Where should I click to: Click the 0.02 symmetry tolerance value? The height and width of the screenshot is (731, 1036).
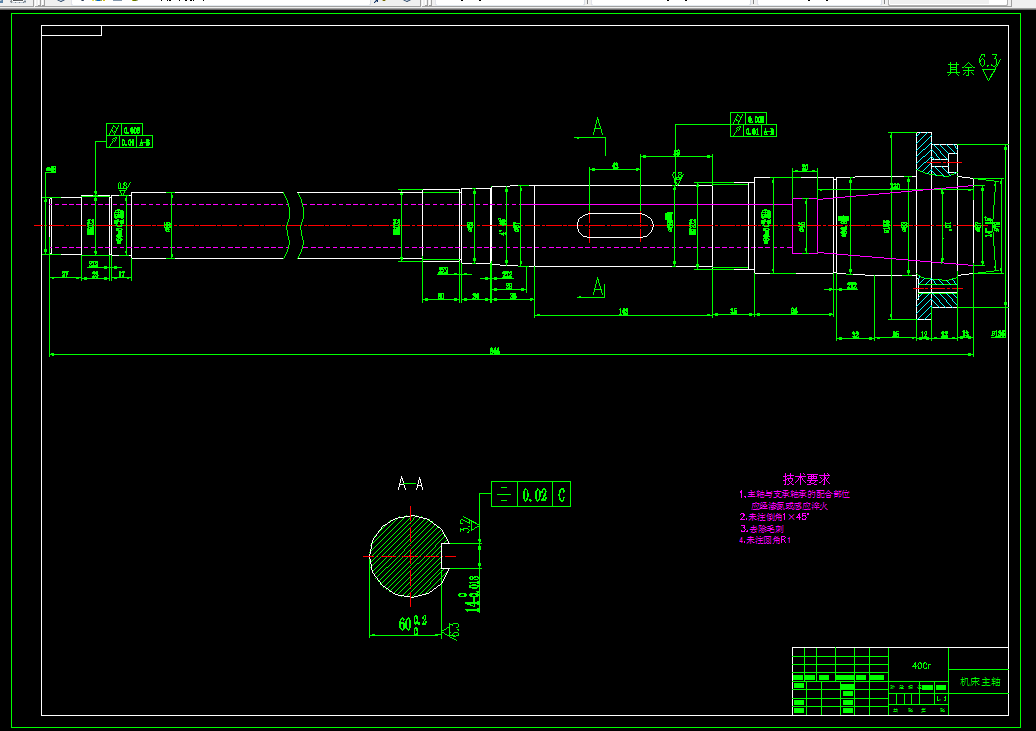point(535,495)
